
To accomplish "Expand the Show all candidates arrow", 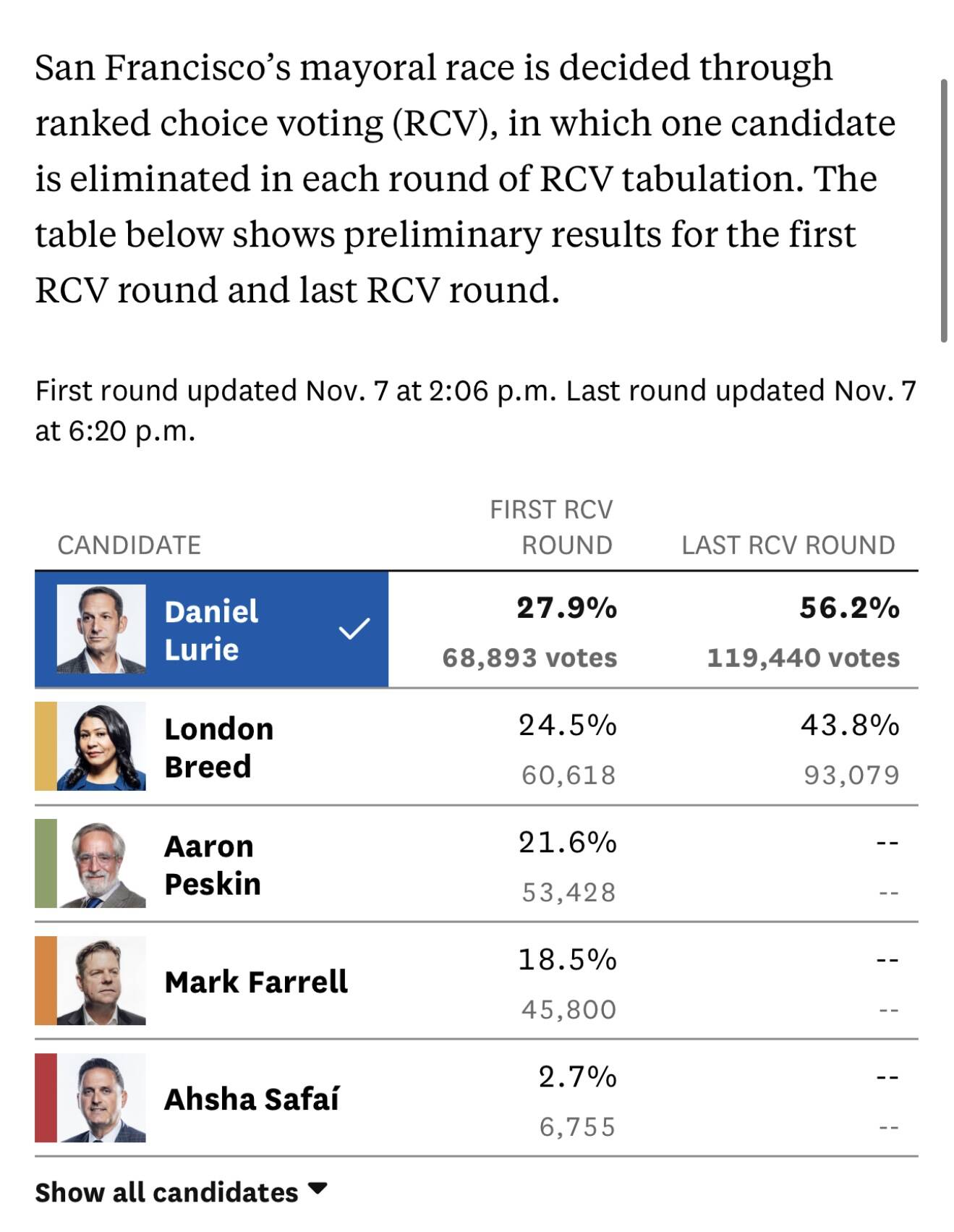I will (x=318, y=1188).
